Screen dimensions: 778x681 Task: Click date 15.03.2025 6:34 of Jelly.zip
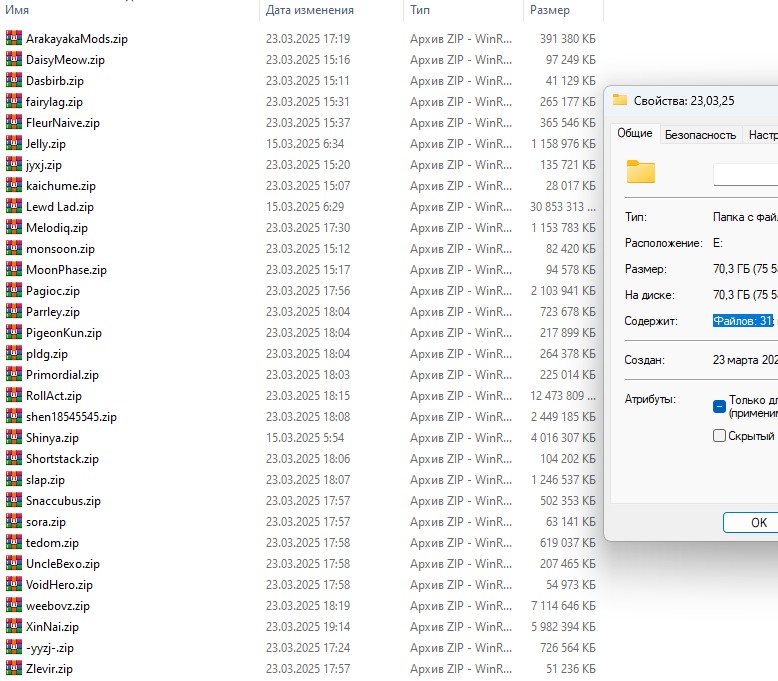tap(305, 143)
